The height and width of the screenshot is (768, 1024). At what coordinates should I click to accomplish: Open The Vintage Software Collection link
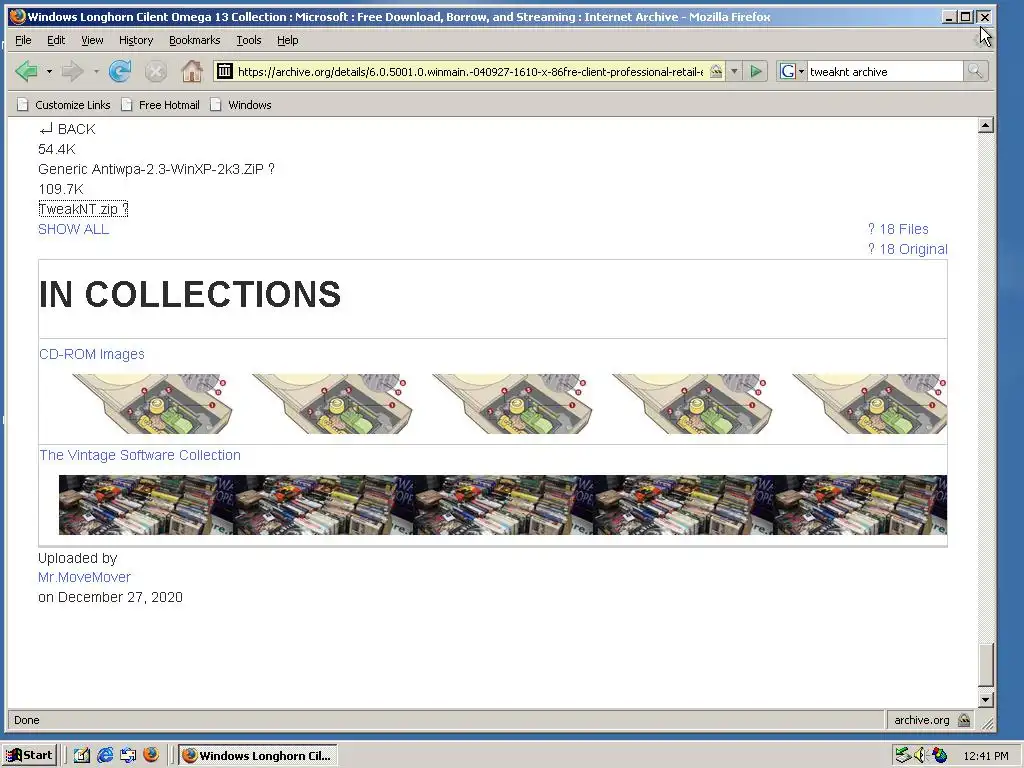tap(140, 455)
